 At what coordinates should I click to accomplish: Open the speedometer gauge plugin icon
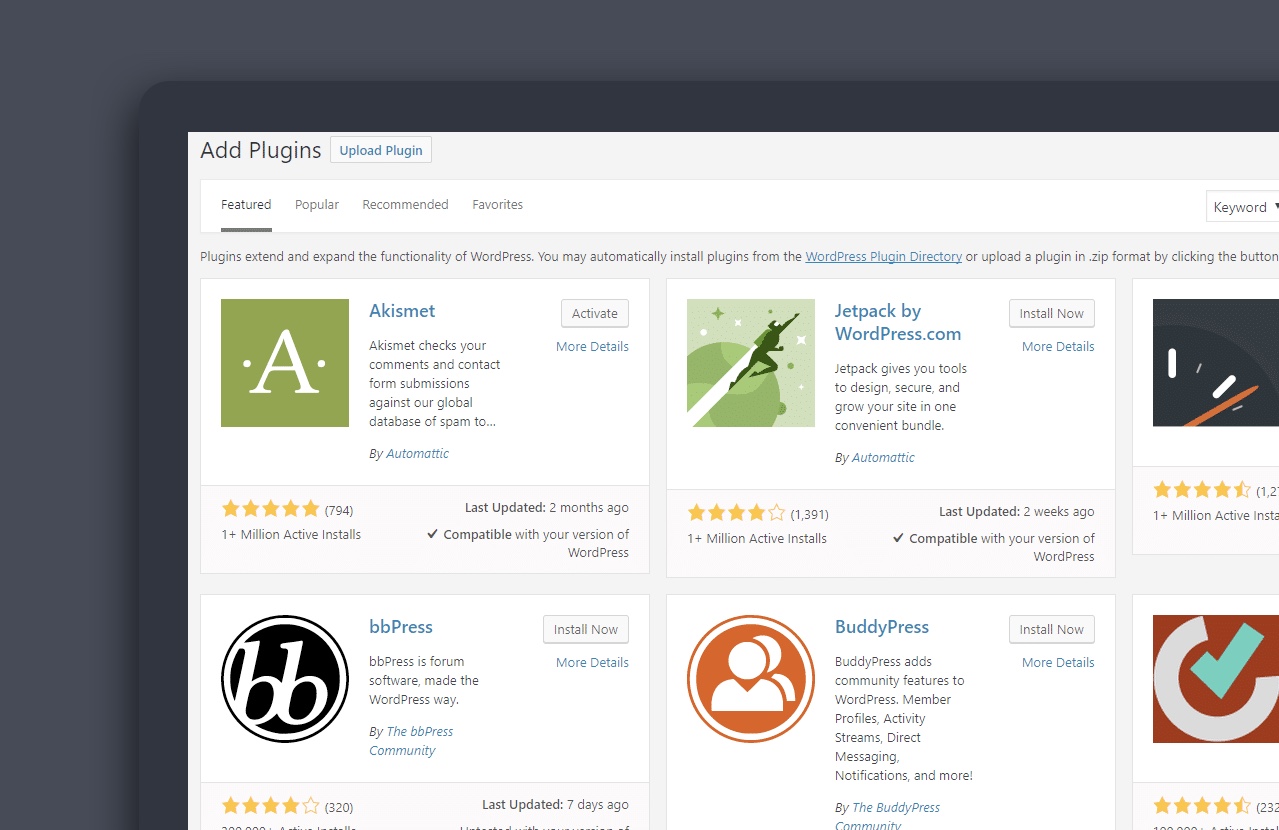[1216, 363]
